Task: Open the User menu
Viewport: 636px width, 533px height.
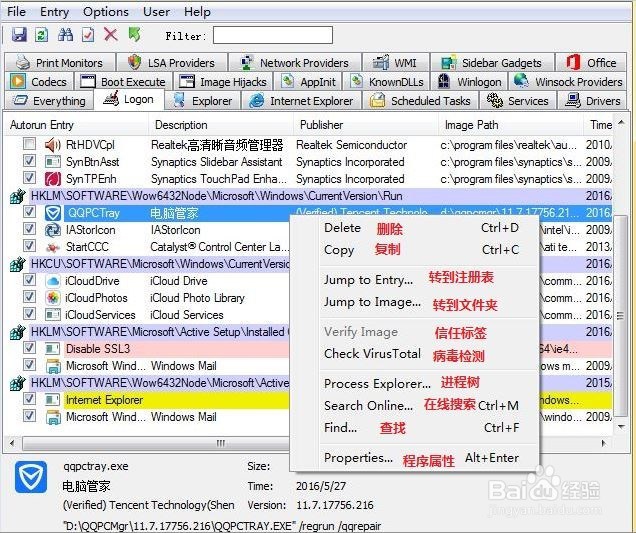Action: point(157,11)
